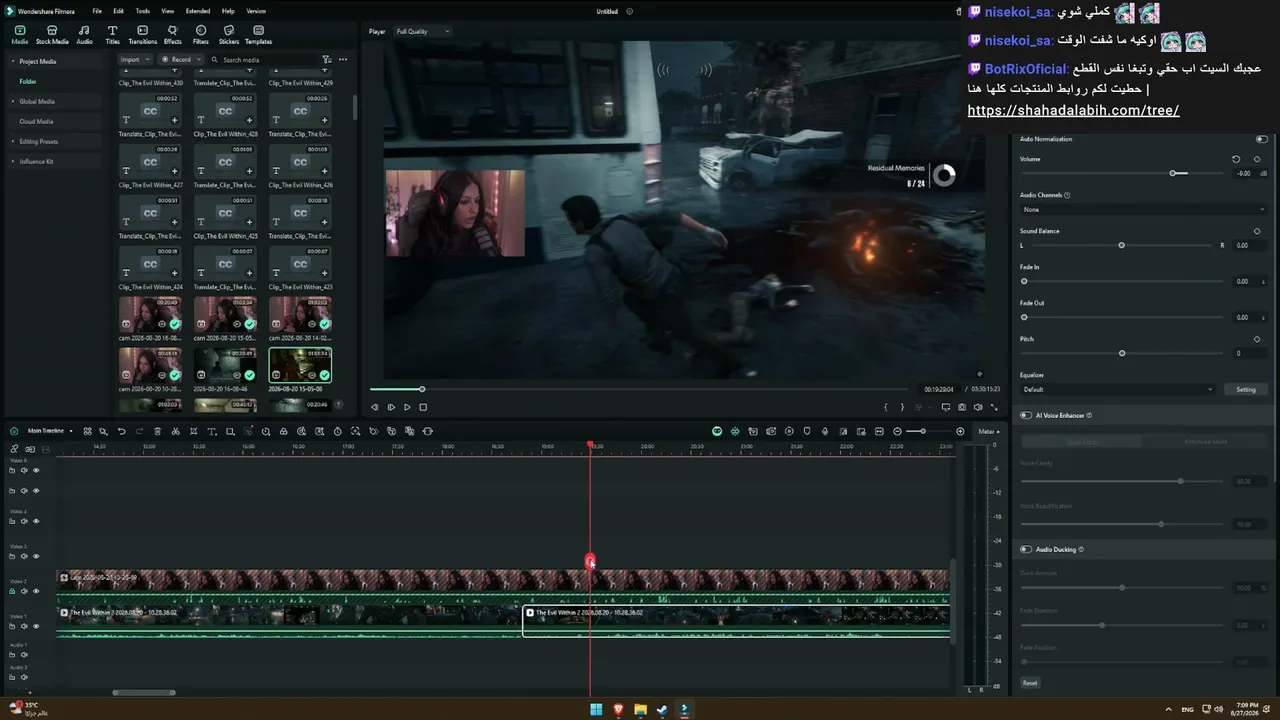Reset the Volume value

[x=1236, y=159]
